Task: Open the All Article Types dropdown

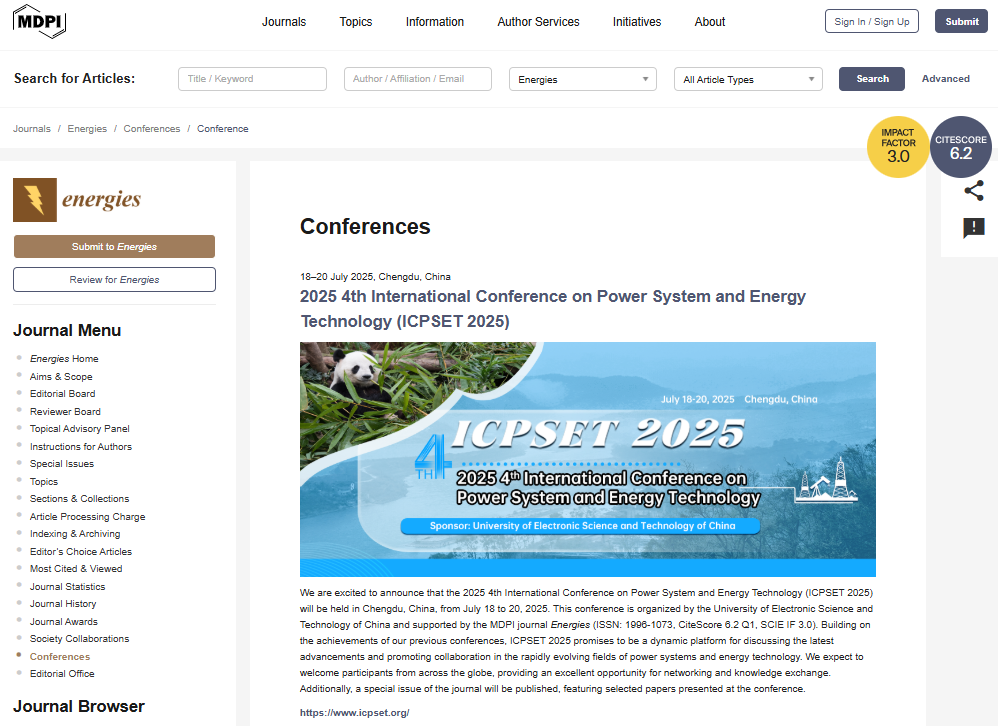Action: 748,80
